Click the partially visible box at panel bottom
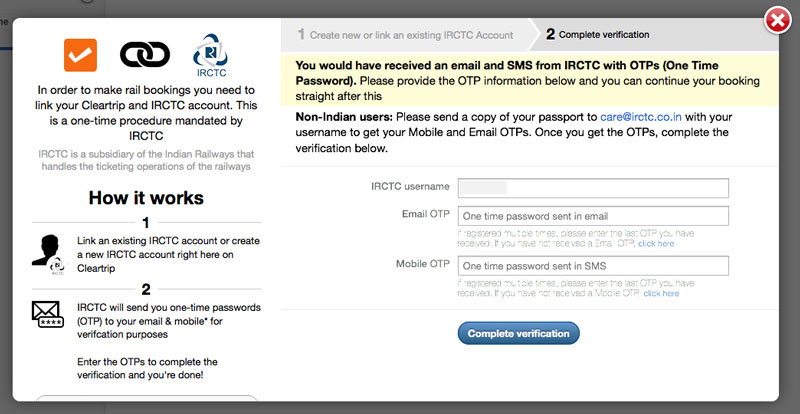The width and height of the screenshot is (800, 414). coord(146,398)
